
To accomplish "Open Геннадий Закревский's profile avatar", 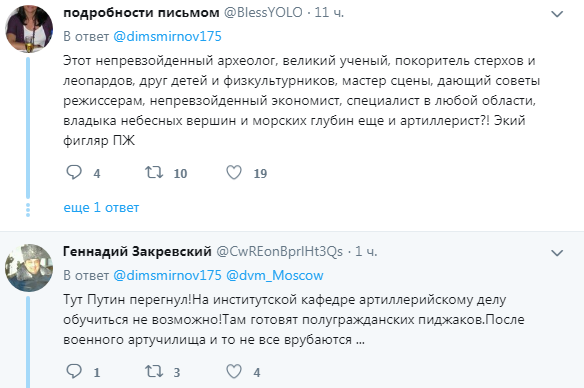I will pyautogui.click(x=29, y=268).
